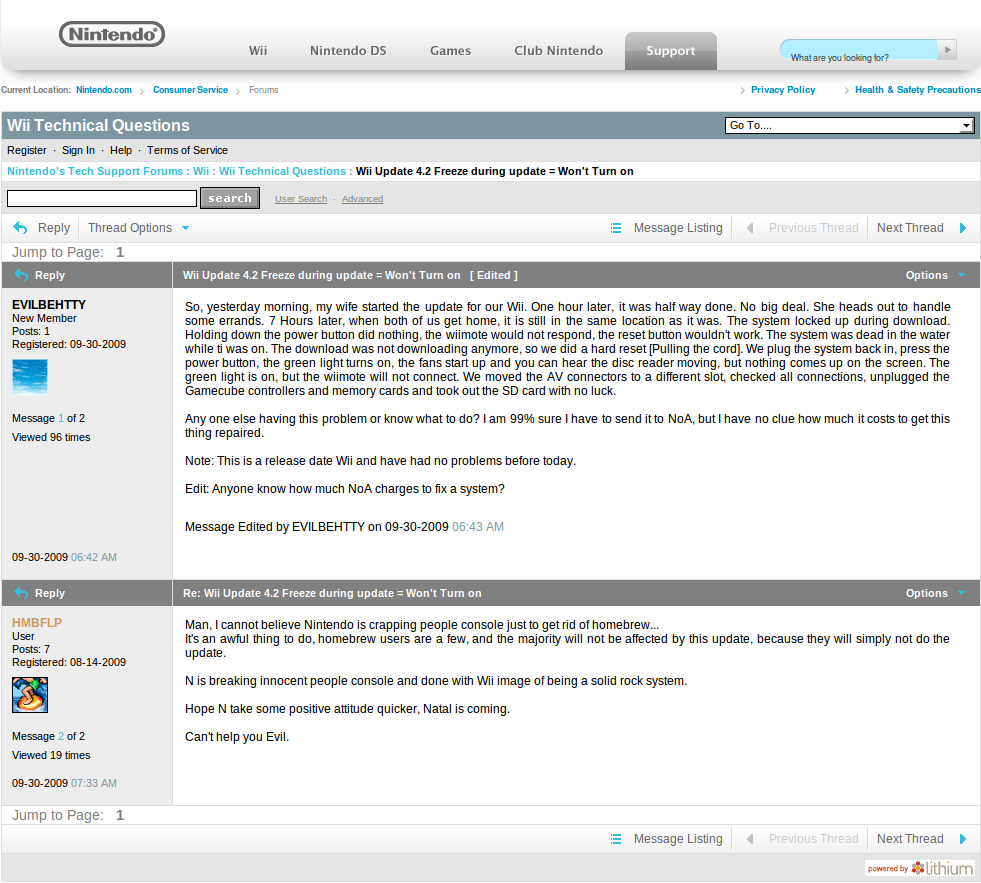
Task: Click page 1 in bottom Jump to Page
Action: coord(120,815)
